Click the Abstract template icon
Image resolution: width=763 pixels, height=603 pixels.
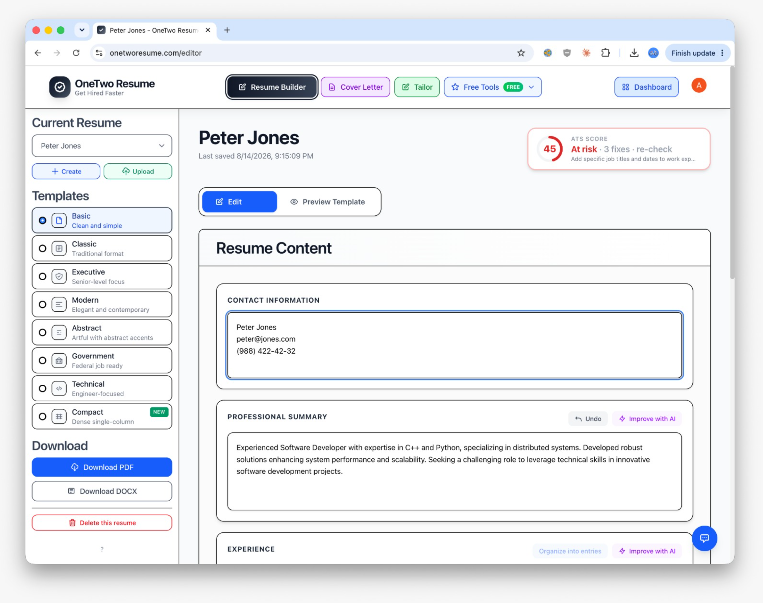tap(59, 332)
